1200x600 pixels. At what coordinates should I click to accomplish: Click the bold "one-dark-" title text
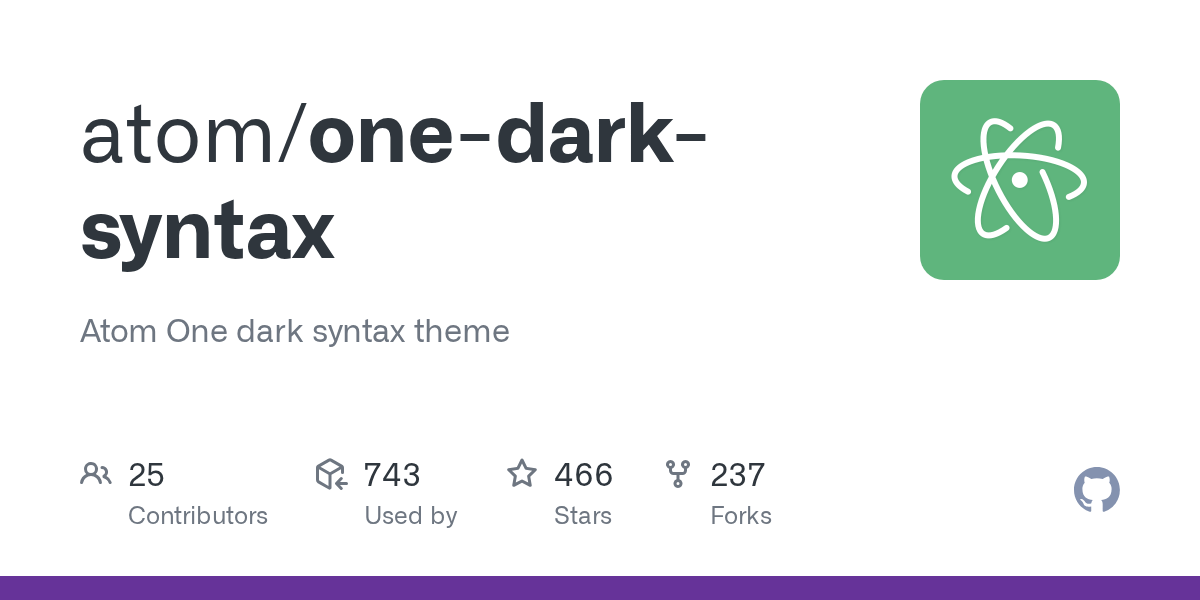click(508, 137)
